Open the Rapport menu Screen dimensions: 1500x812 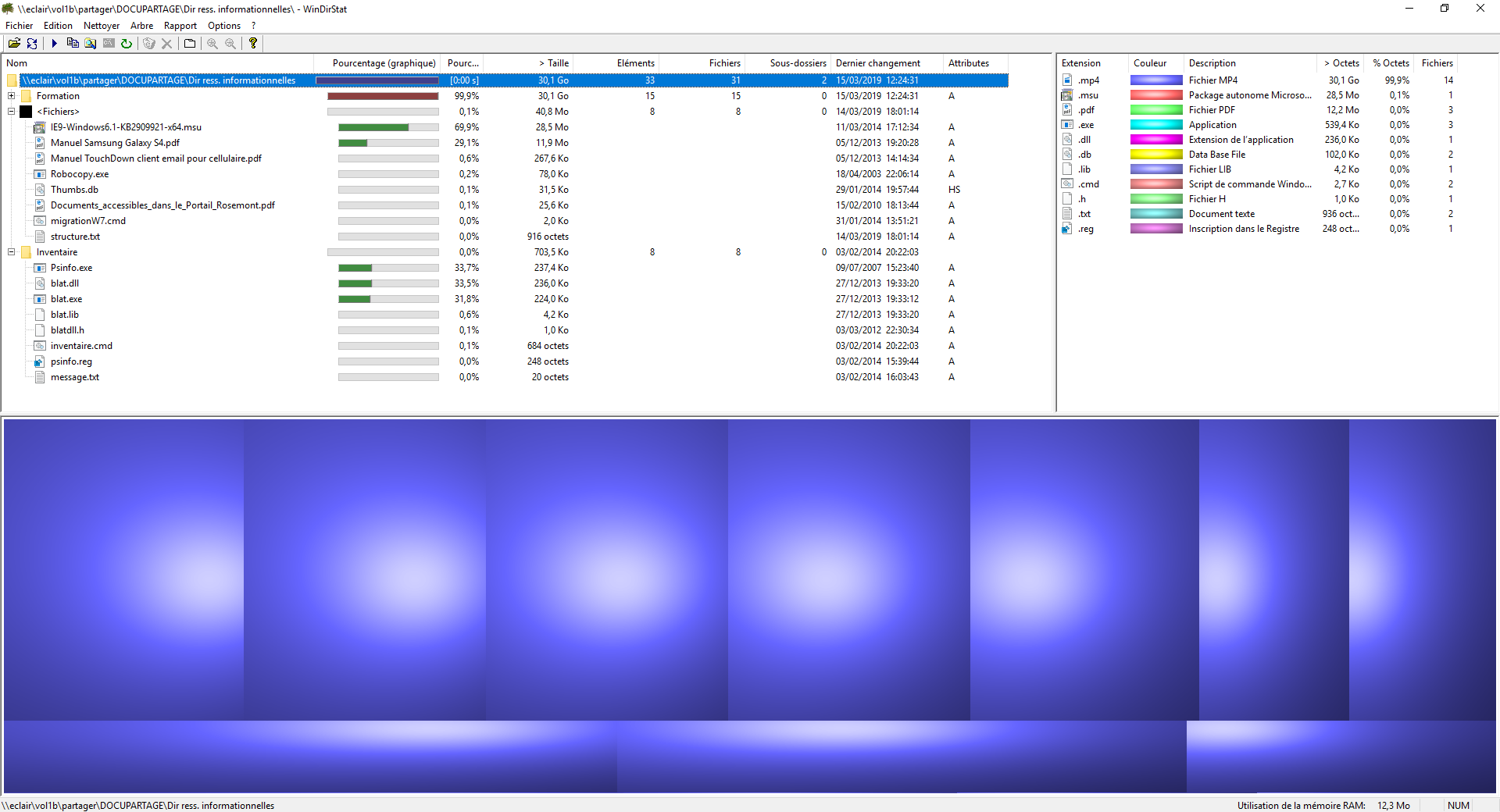180,26
